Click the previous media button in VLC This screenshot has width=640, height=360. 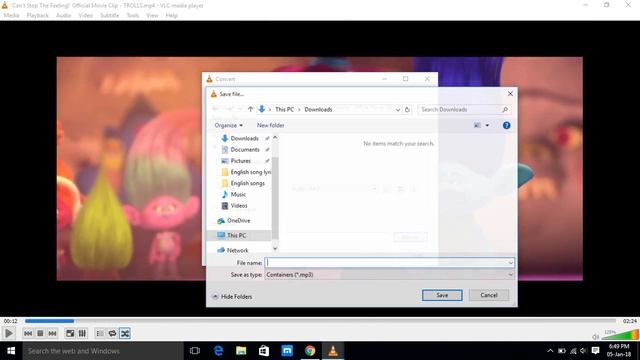28,333
